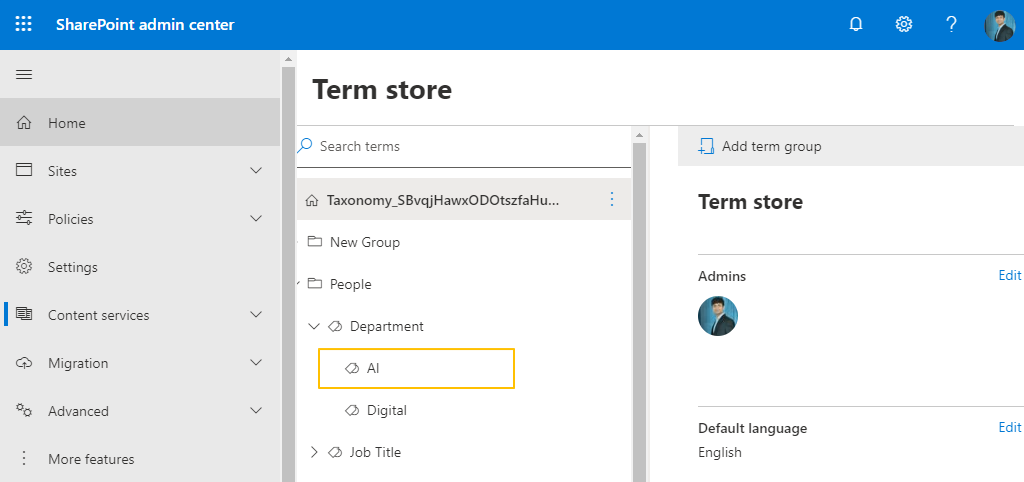
Task: Expand the Sites navigation section
Action: tap(256, 171)
